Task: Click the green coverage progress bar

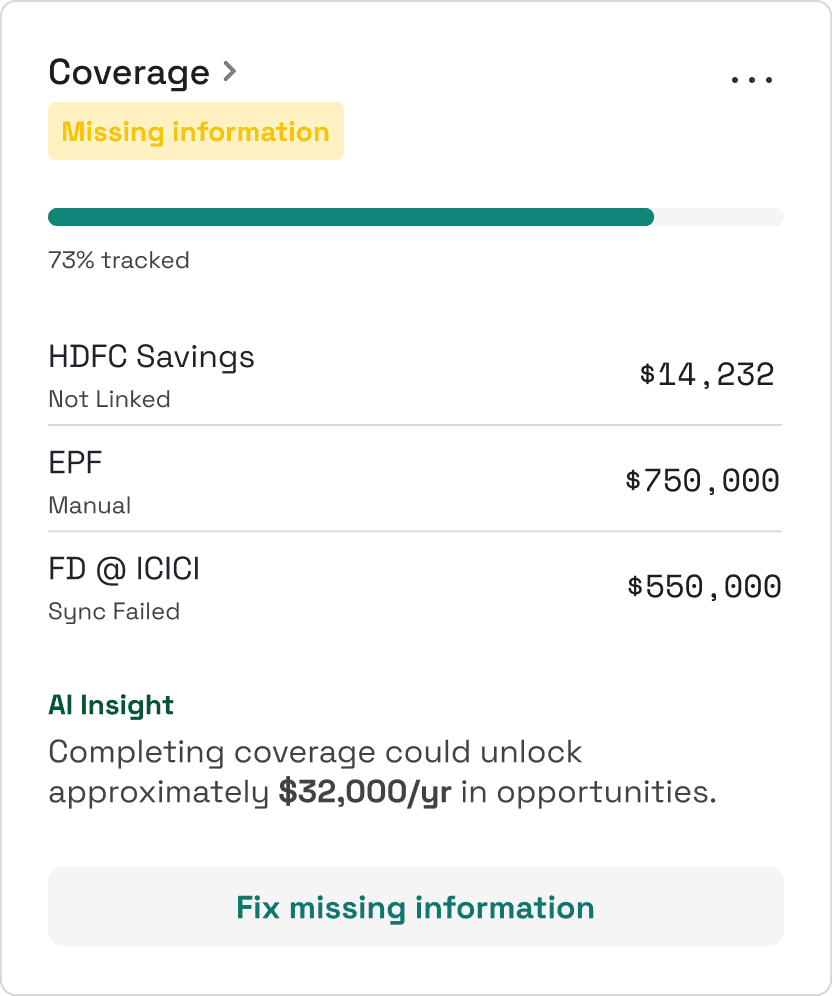Action: click(x=350, y=217)
